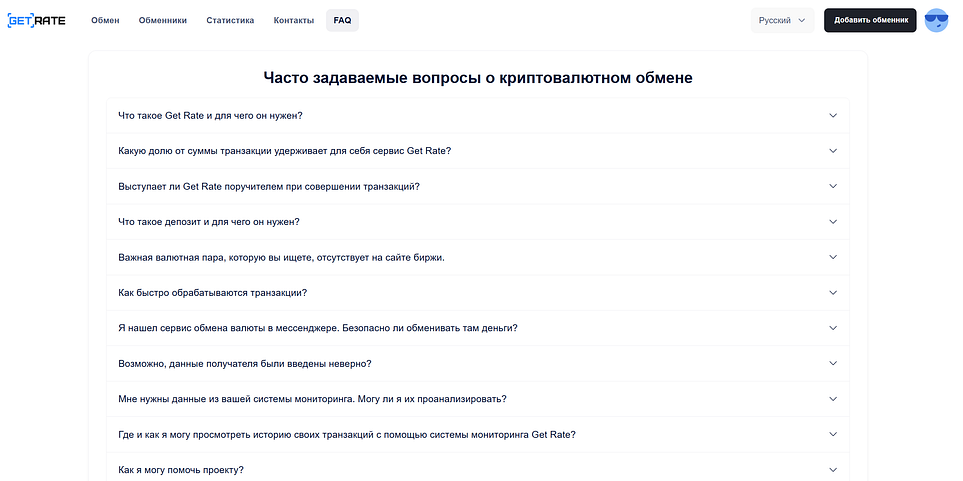Screen dimensions: 963x481
Task: Expand chevron for 'Выступает ли Get Rate поручителем'
Action: coord(833,186)
